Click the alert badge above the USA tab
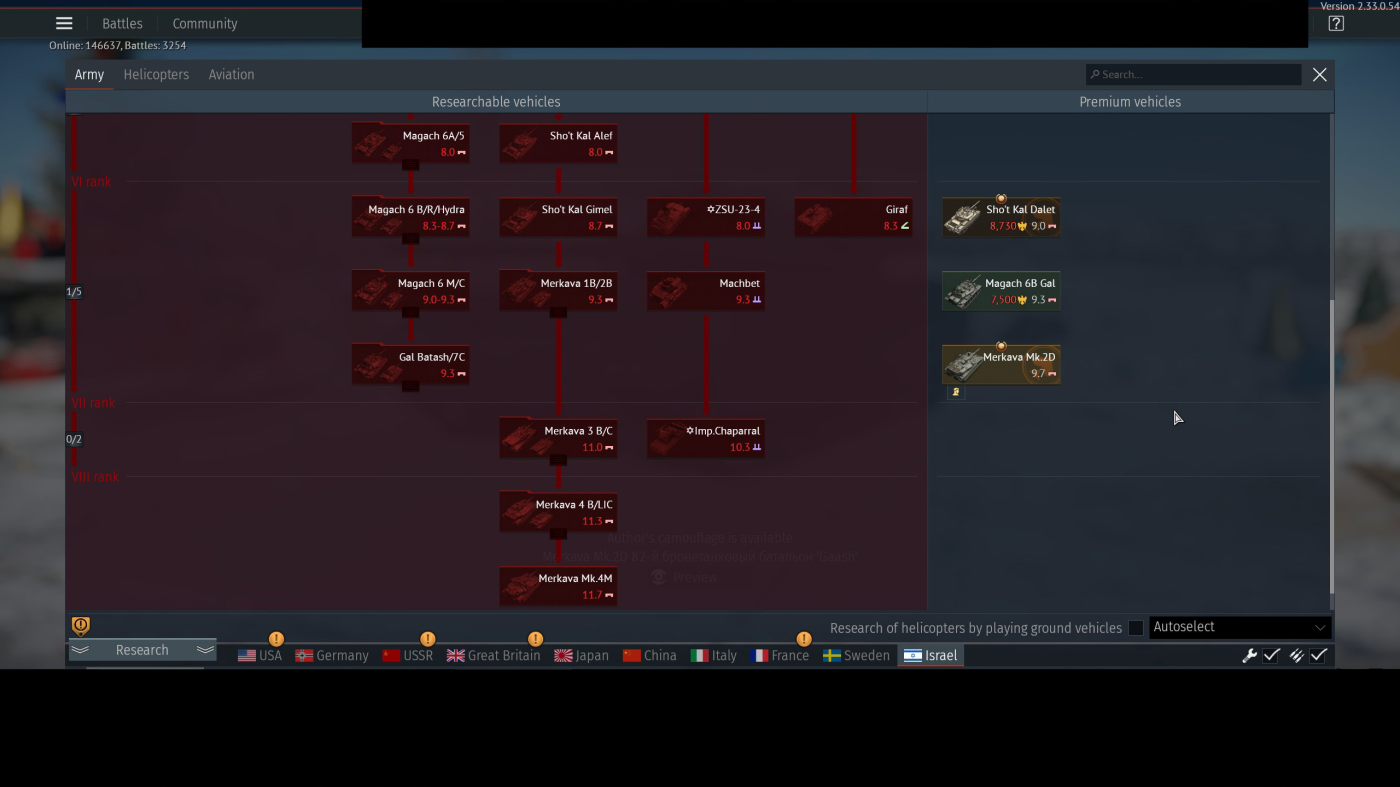1400x787 pixels. 276,639
